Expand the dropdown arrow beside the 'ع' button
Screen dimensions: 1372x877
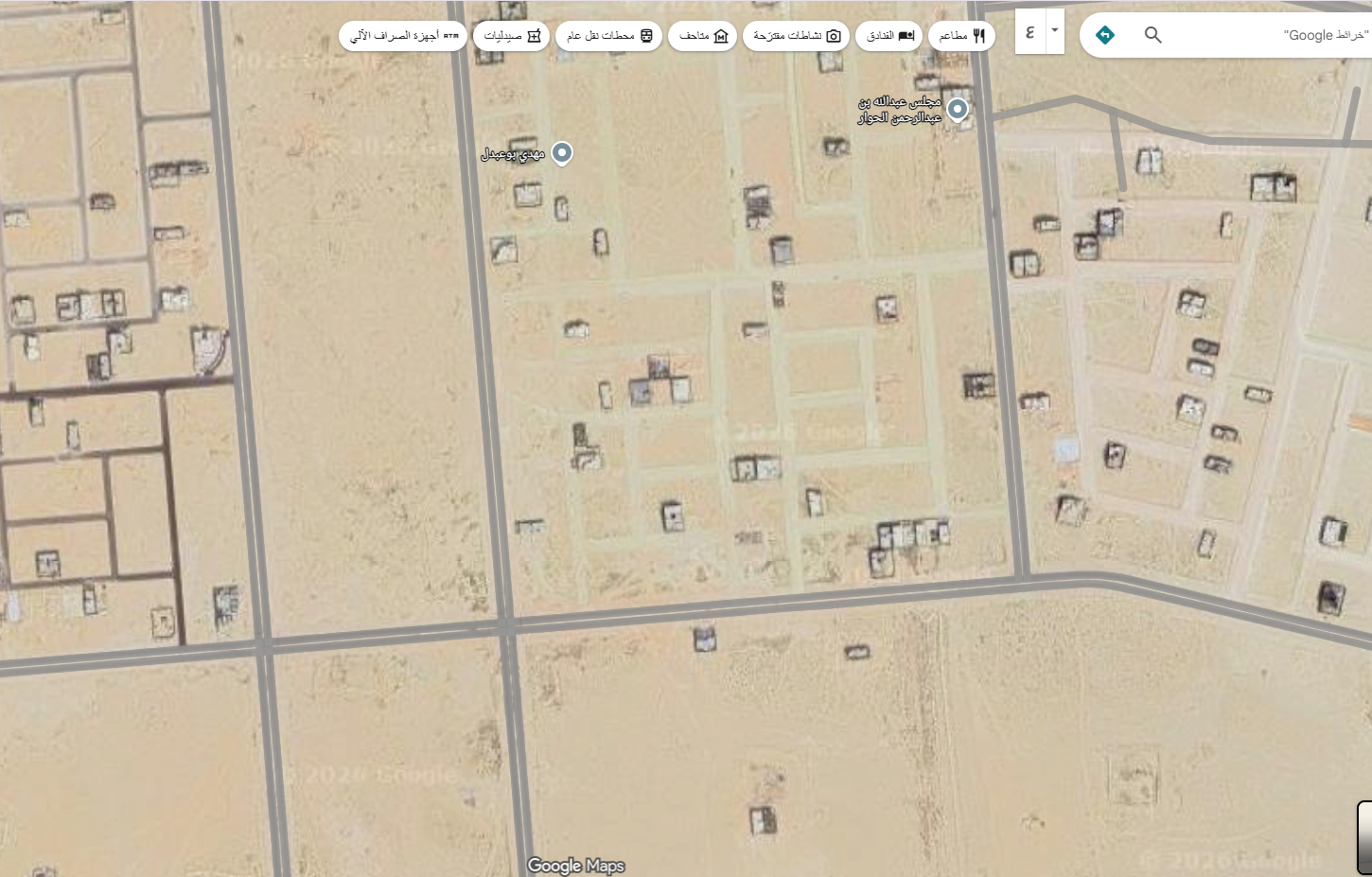coord(1055,31)
